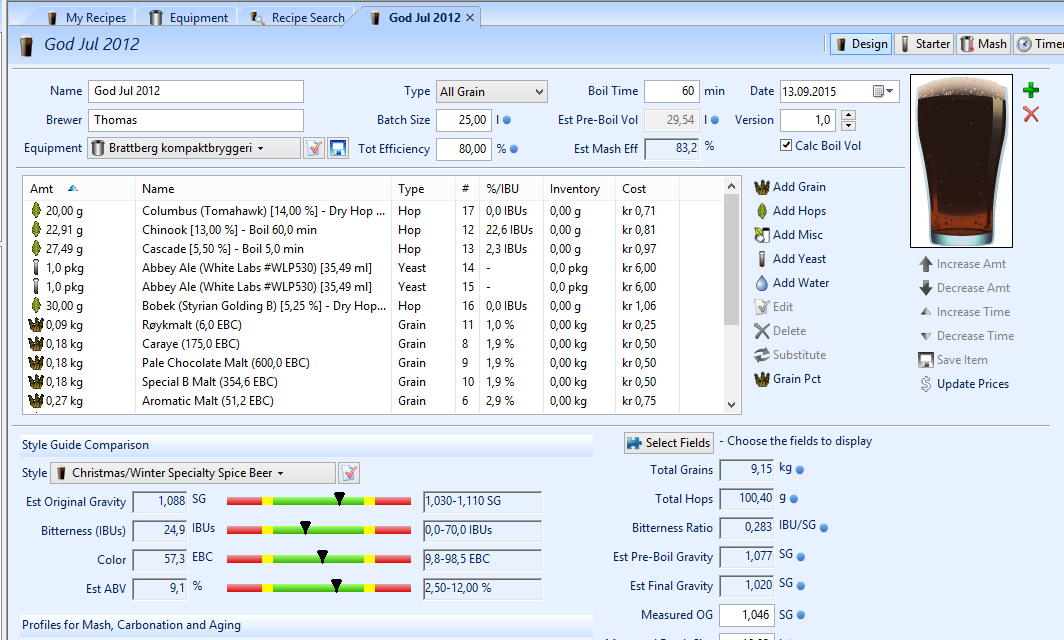Click the Add Grain icon
The width and height of the screenshot is (1064, 640).
click(762, 187)
